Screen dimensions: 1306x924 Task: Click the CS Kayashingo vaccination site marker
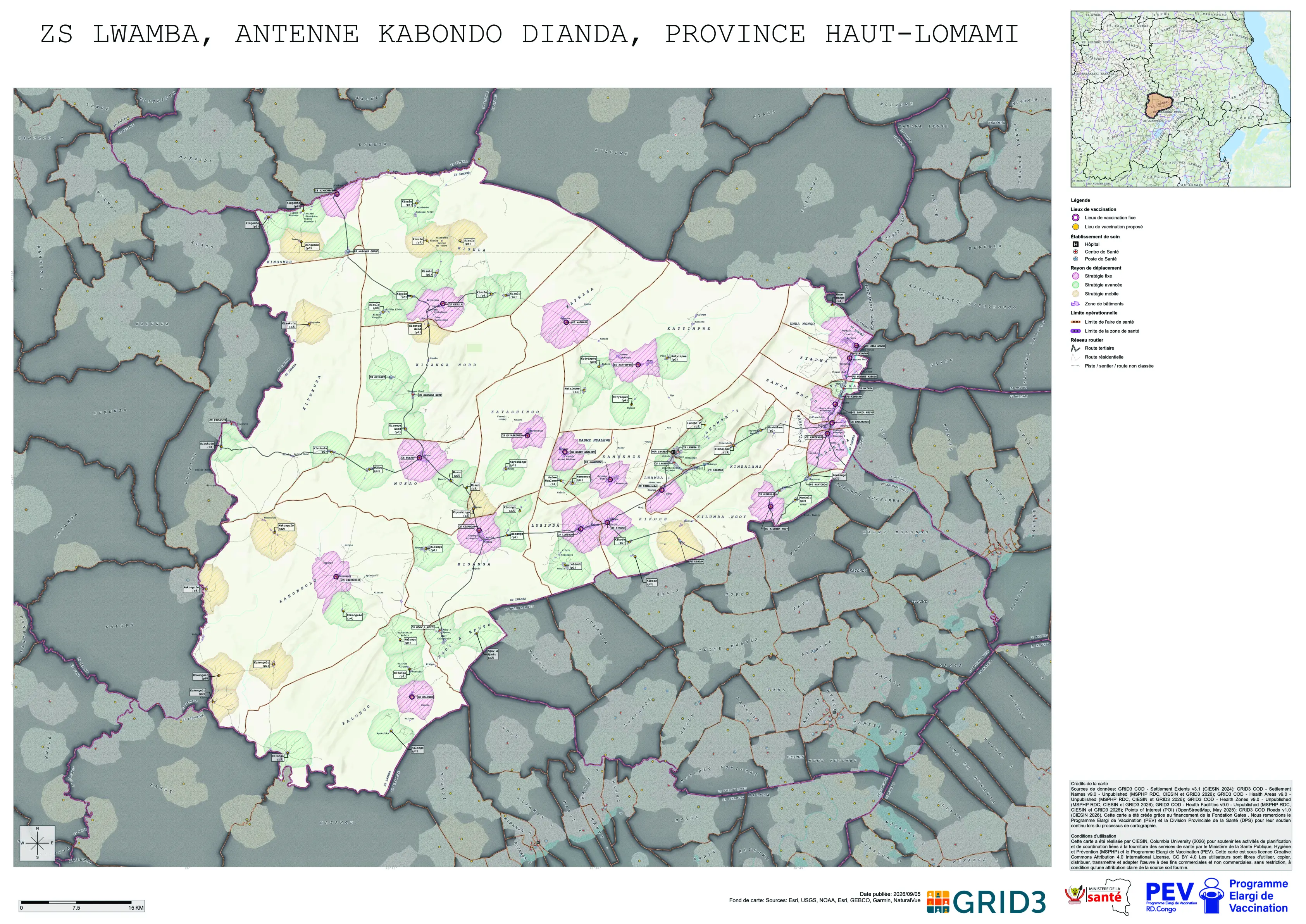click(527, 436)
